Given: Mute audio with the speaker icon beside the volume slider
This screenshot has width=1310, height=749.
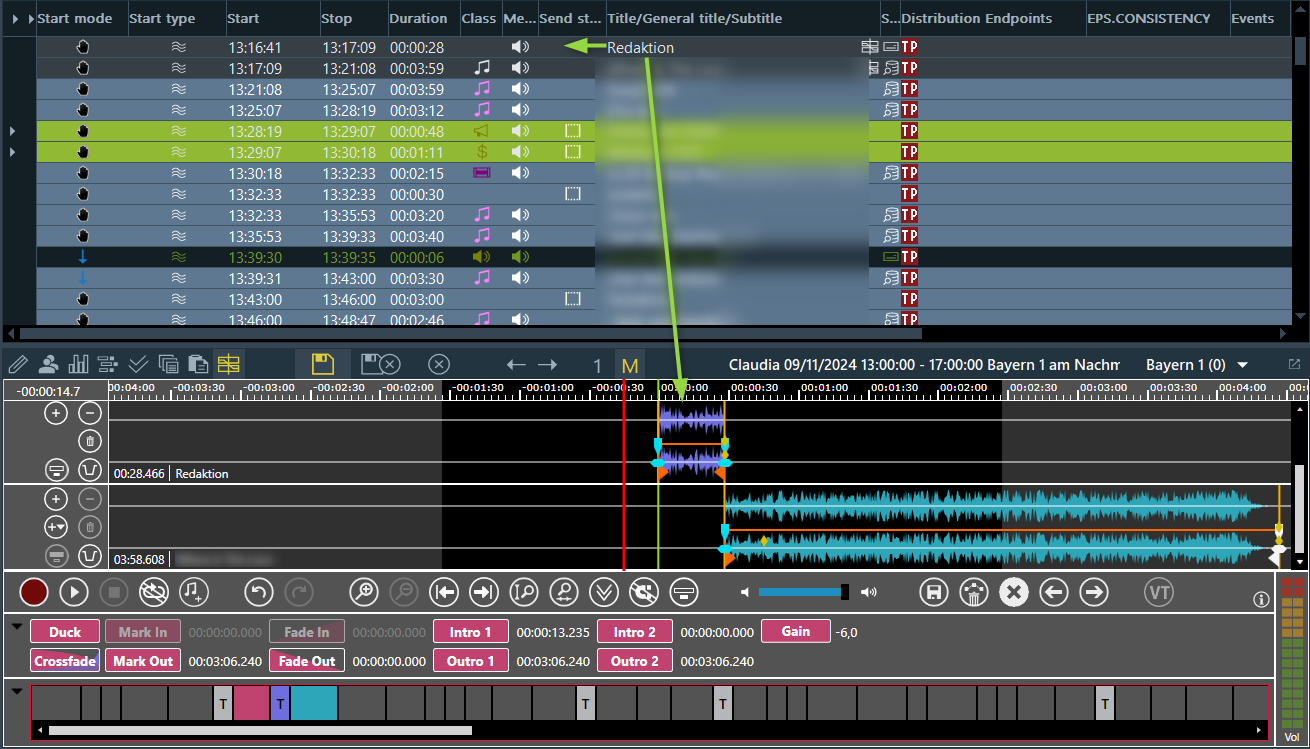Looking at the screenshot, I should 868,592.
